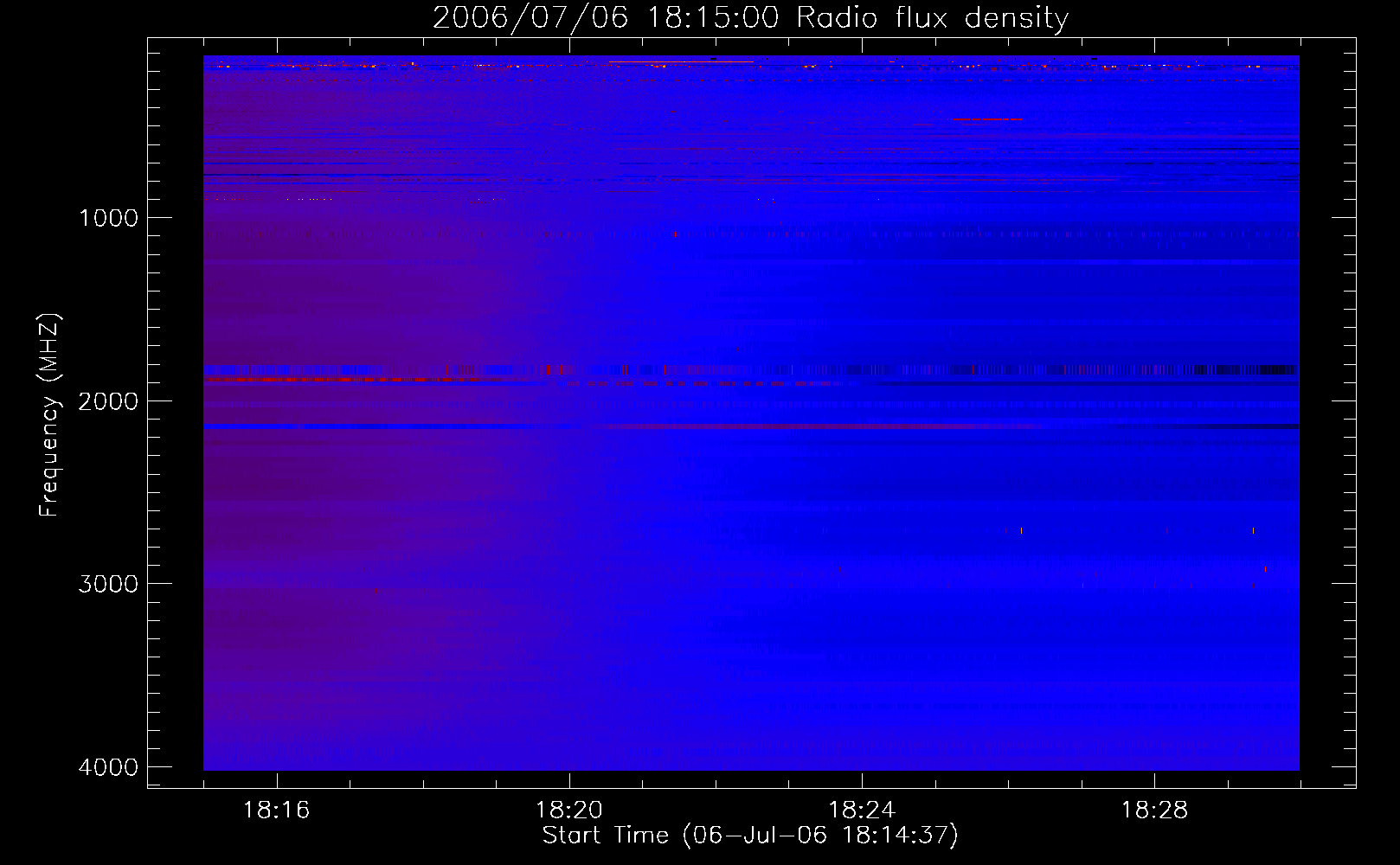Click the "Frequency (MHZ)" axis label

(x=49, y=415)
